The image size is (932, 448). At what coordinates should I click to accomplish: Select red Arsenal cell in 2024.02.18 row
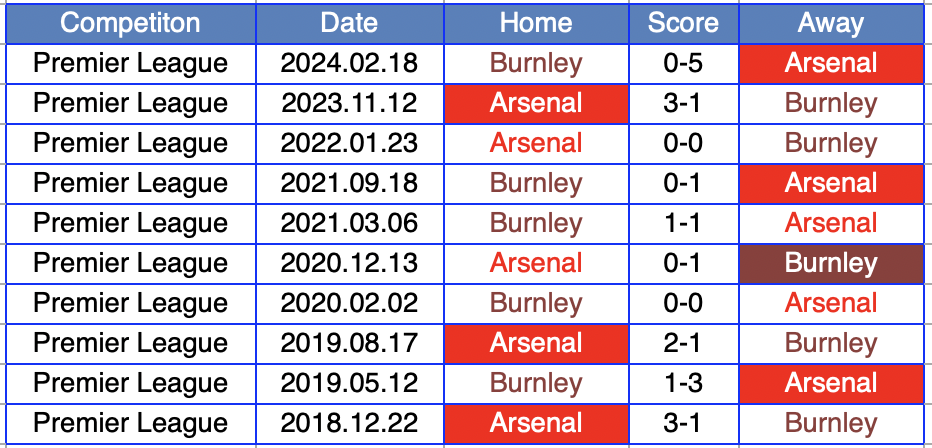tap(831, 63)
